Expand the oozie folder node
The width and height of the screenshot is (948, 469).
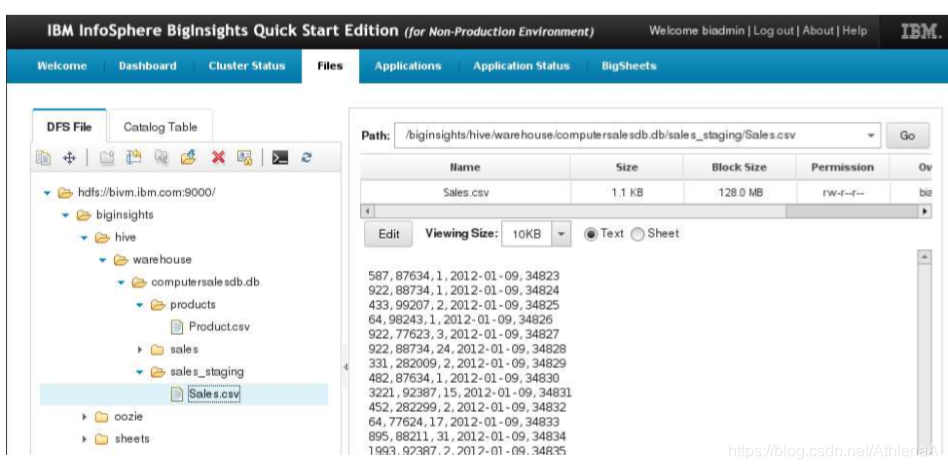85,416
